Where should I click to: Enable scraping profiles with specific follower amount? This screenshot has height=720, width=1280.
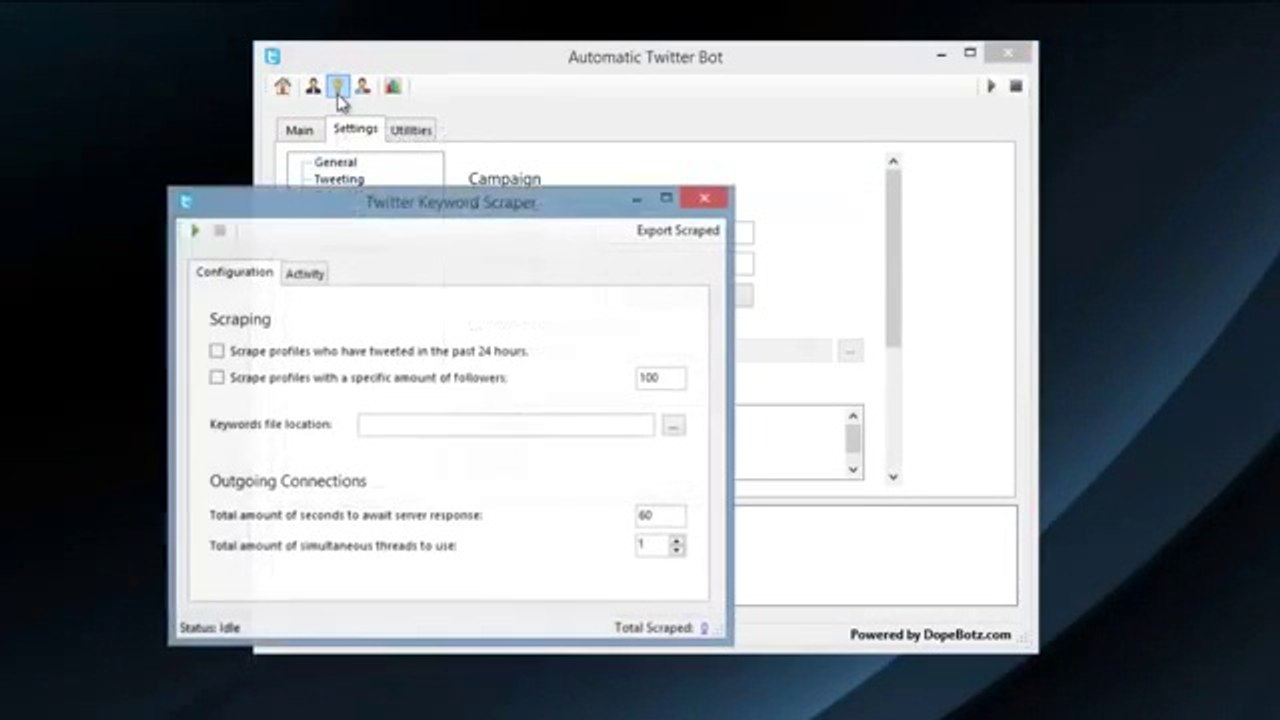(217, 378)
